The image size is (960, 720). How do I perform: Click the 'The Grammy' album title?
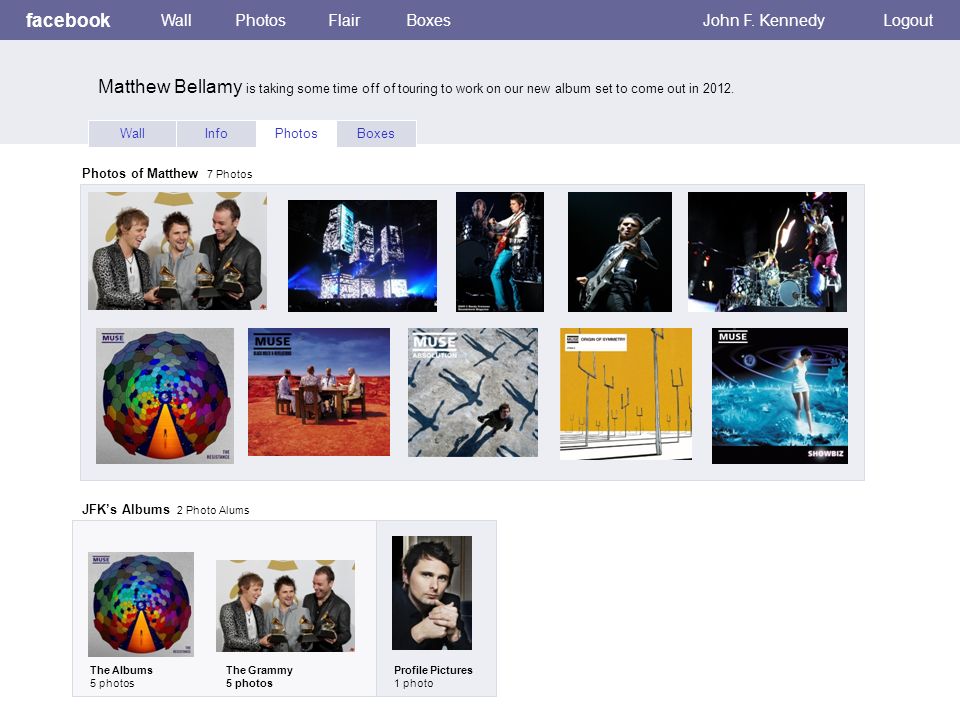pos(259,670)
